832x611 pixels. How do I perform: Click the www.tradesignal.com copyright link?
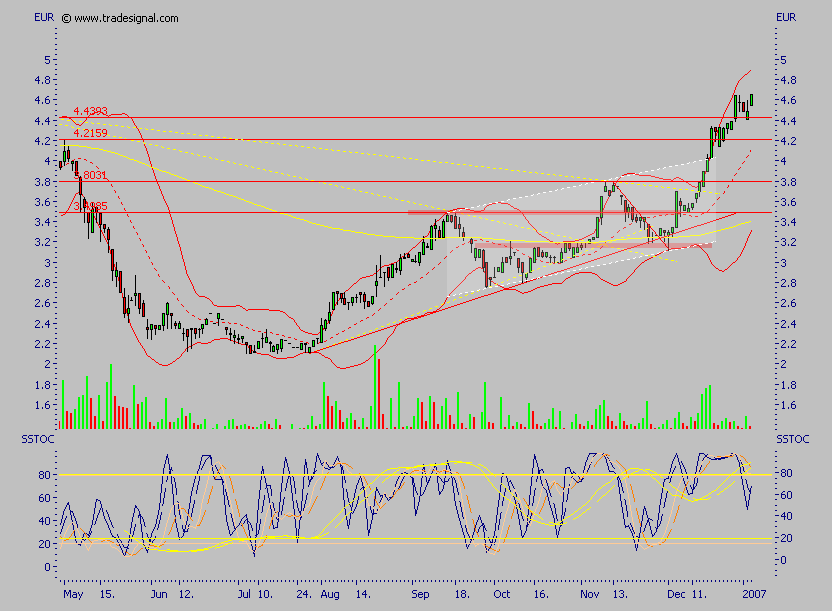click(x=120, y=18)
